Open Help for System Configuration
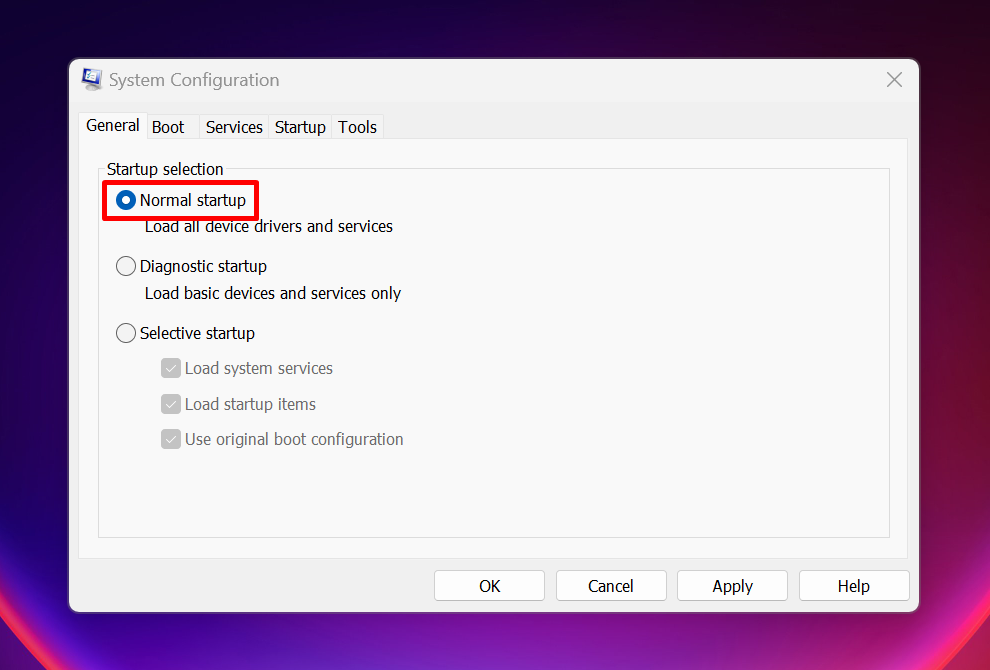The image size is (990, 670). pyautogui.click(x=854, y=585)
